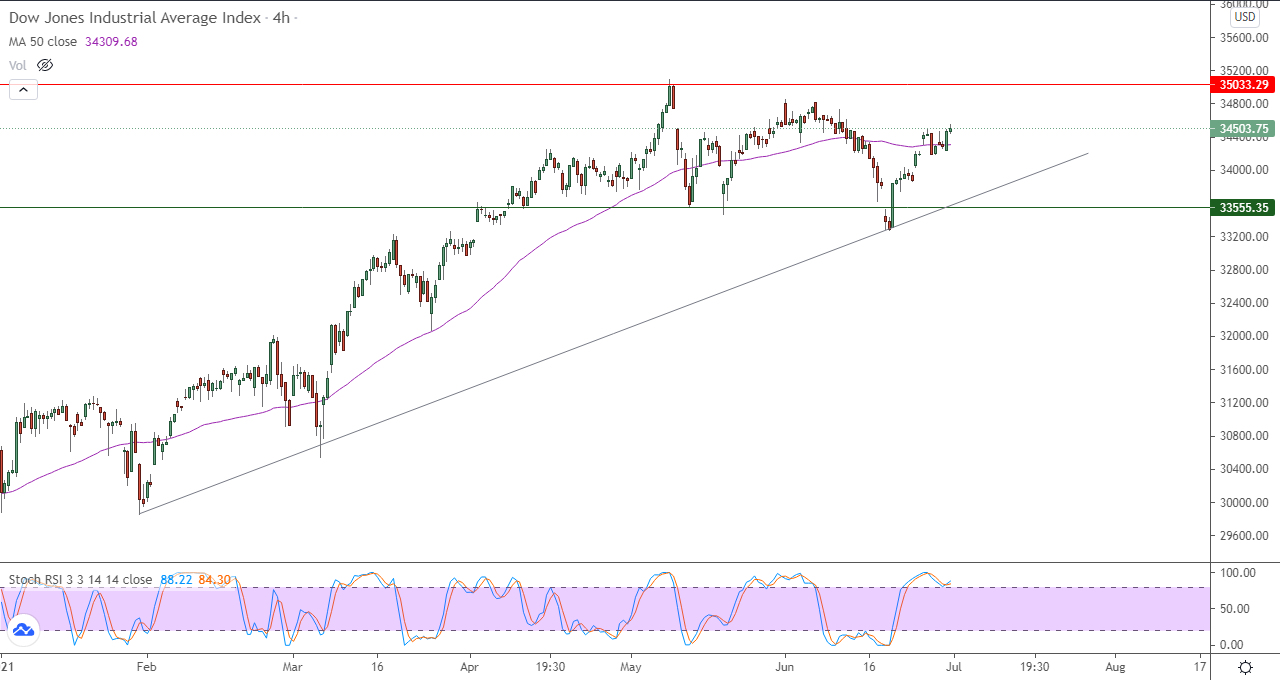Click the Jun date on time axis

click(x=785, y=666)
